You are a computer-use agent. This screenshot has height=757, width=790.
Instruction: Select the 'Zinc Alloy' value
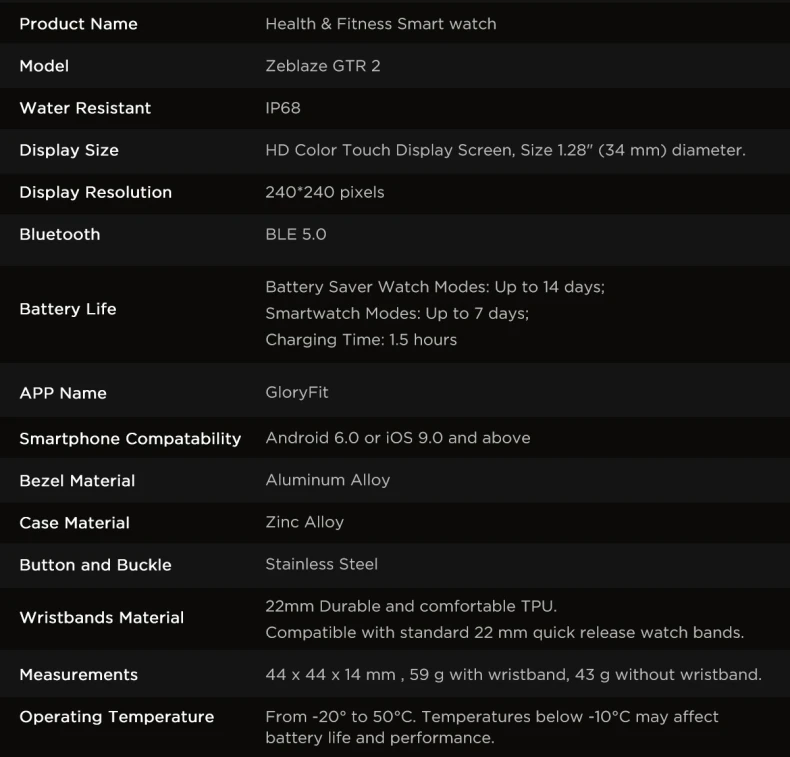click(305, 522)
